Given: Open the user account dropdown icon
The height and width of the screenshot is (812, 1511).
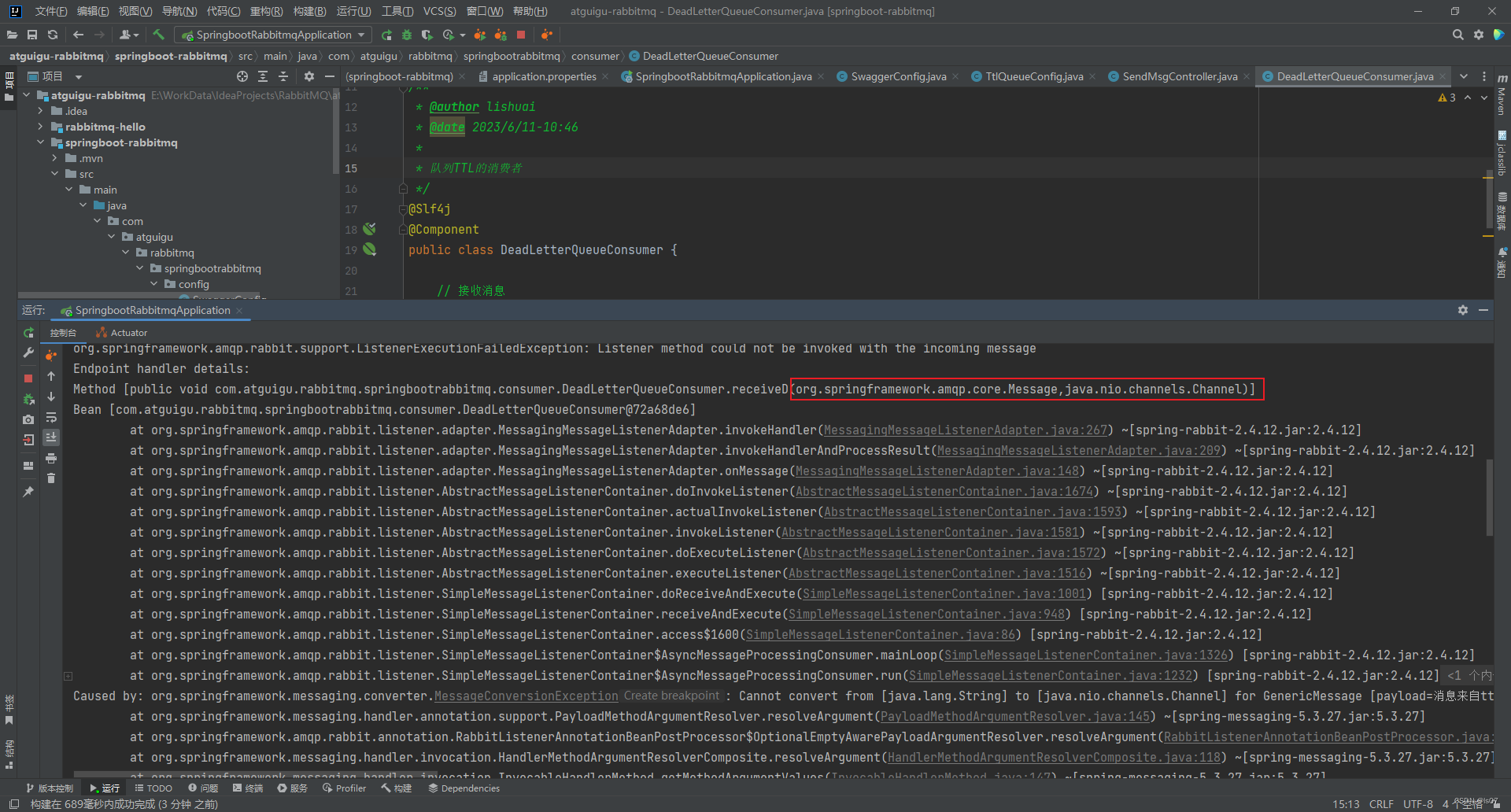Looking at the screenshot, I should point(129,35).
